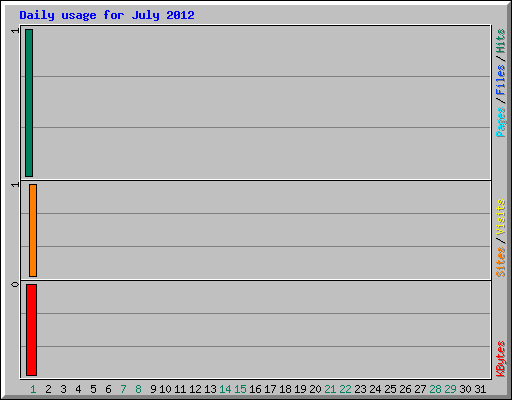Click the yellow 'Visits' legend label
Viewport: 512px width, 400px height.
[x=501, y=217]
